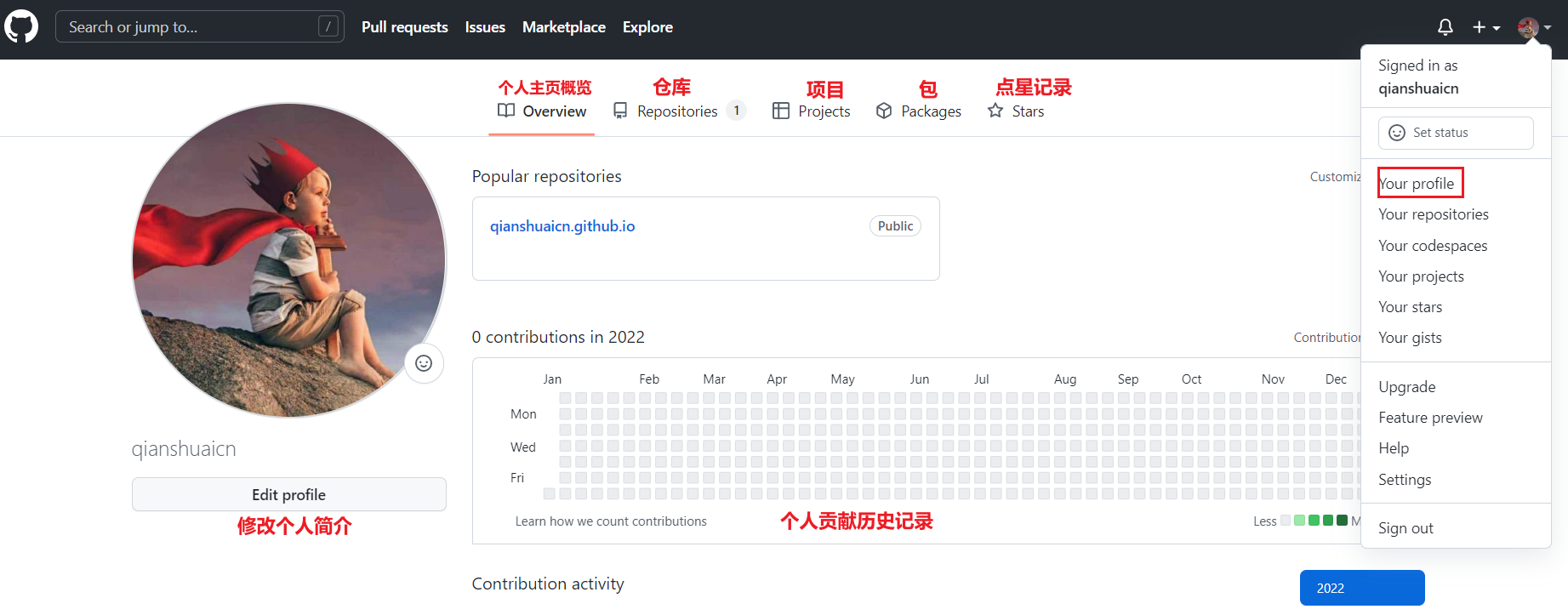Viewport: 1568px width, 615px height.
Task: Select the Overview tab
Action: point(542,111)
